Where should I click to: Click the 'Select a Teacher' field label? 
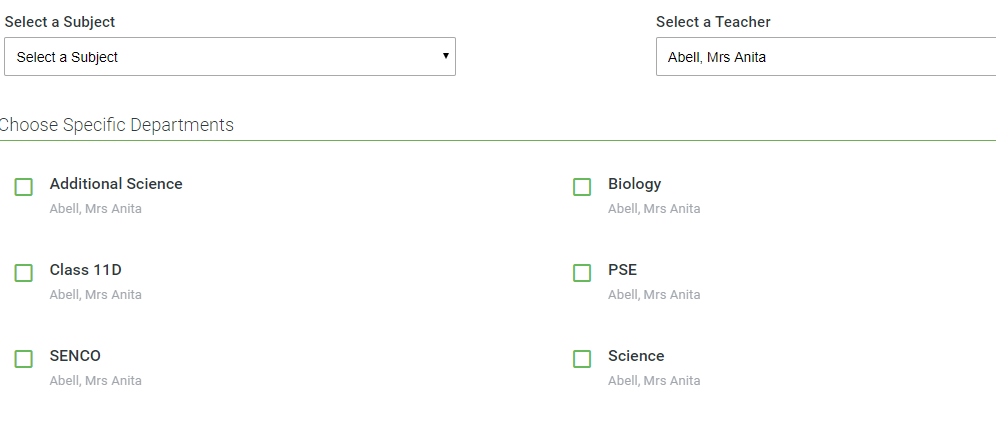(713, 22)
